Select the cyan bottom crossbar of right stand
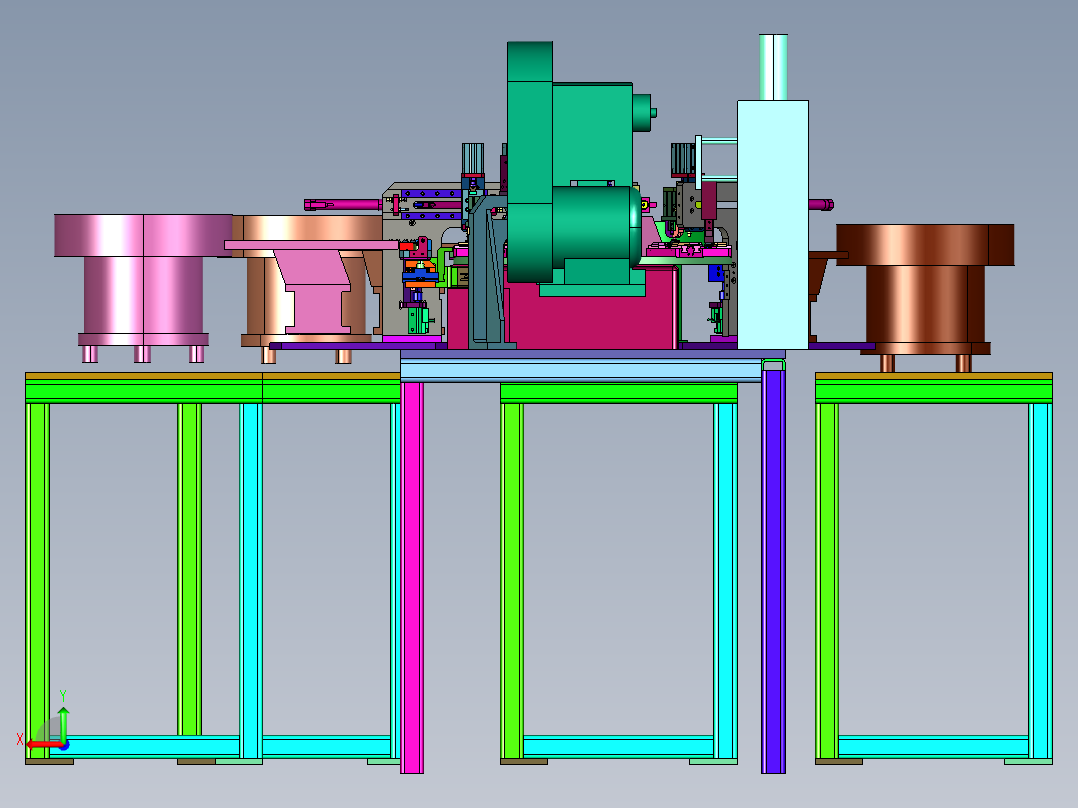This screenshot has width=1078, height=808. tap(933, 746)
